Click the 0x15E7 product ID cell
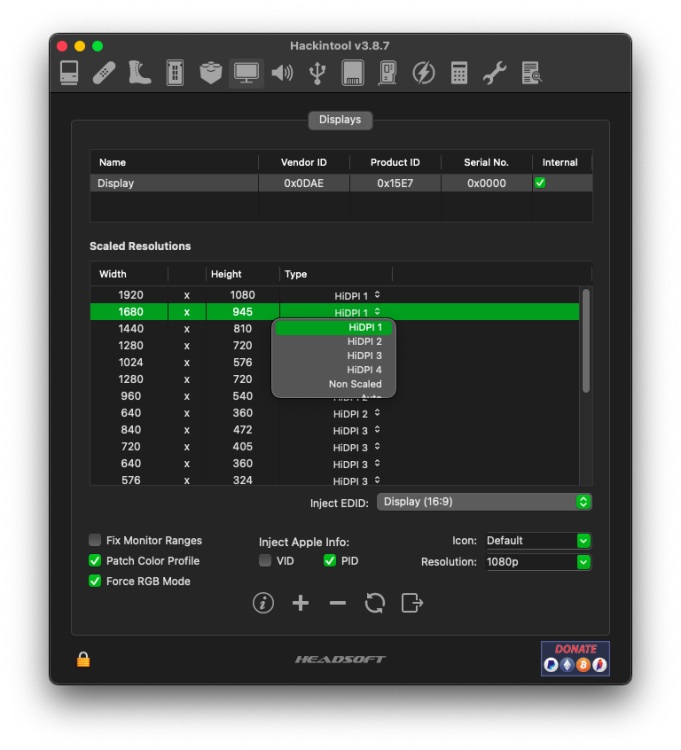This screenshot has height=750, width=681. (x=395, y=183)
